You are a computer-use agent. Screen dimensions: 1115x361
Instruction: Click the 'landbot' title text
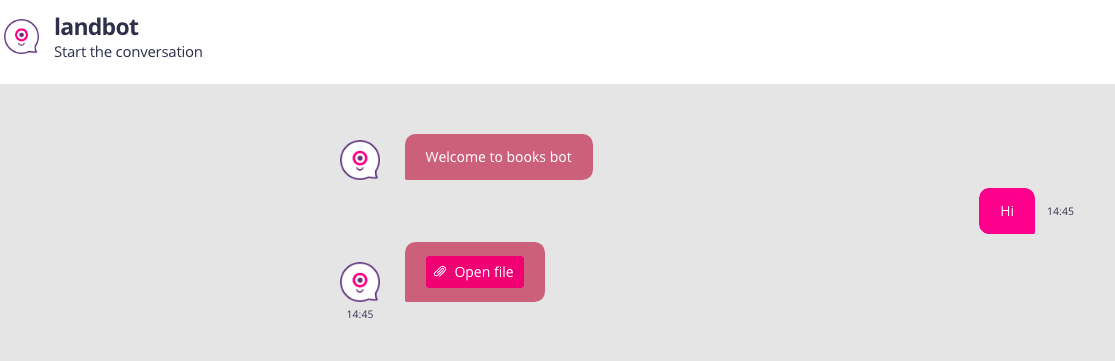tap(96, 27)
